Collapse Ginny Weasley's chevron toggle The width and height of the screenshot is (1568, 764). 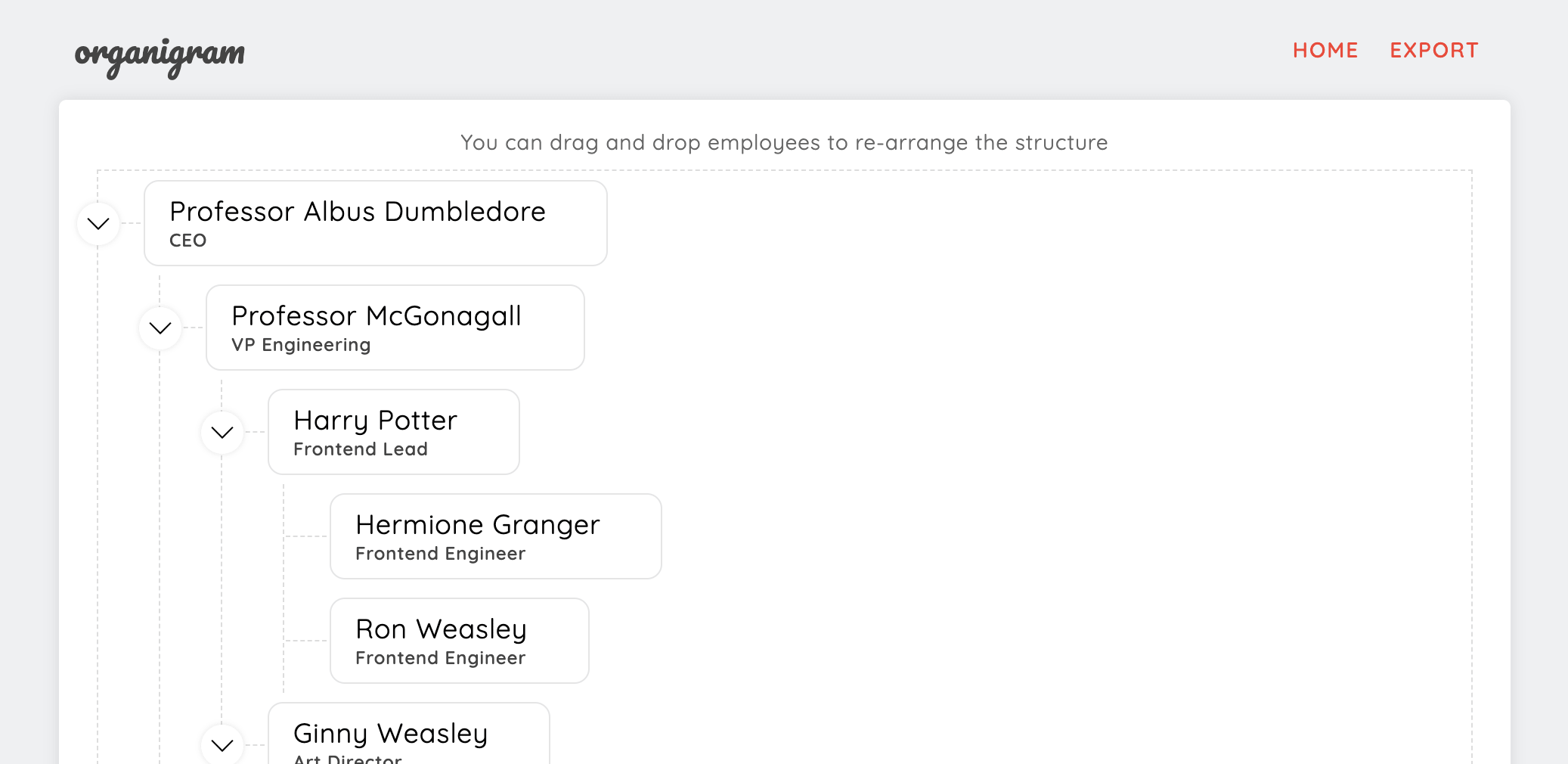(222, 744)
